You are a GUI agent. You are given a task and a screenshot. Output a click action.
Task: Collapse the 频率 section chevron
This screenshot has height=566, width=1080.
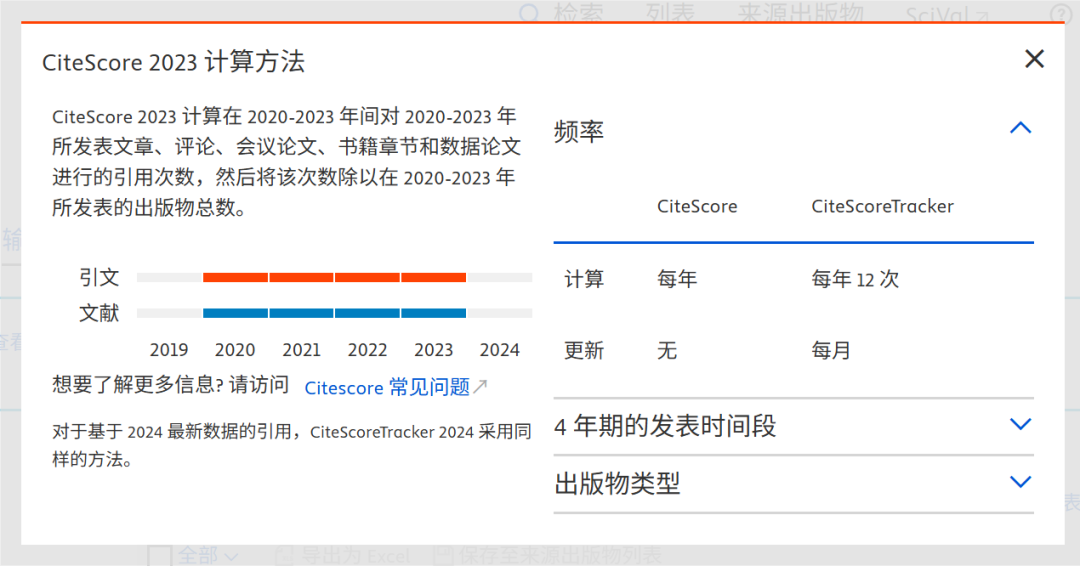coord(1020,128)
